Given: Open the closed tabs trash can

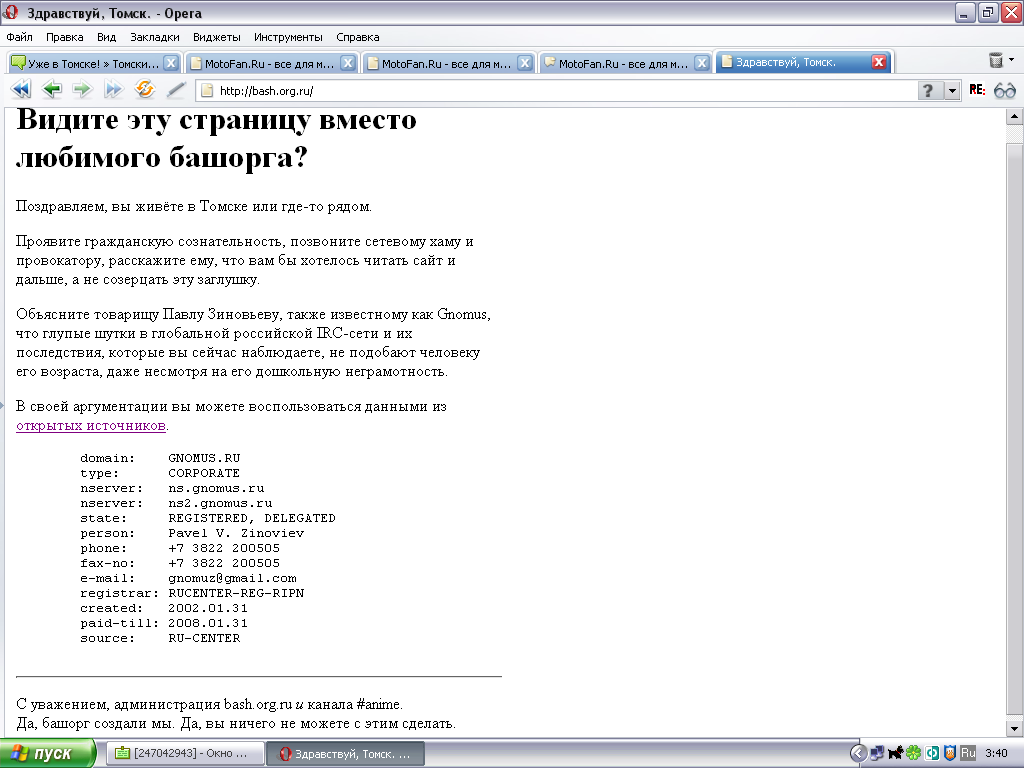Looking at the screenshot, I should pyautogui.click(x=996, y=61).
